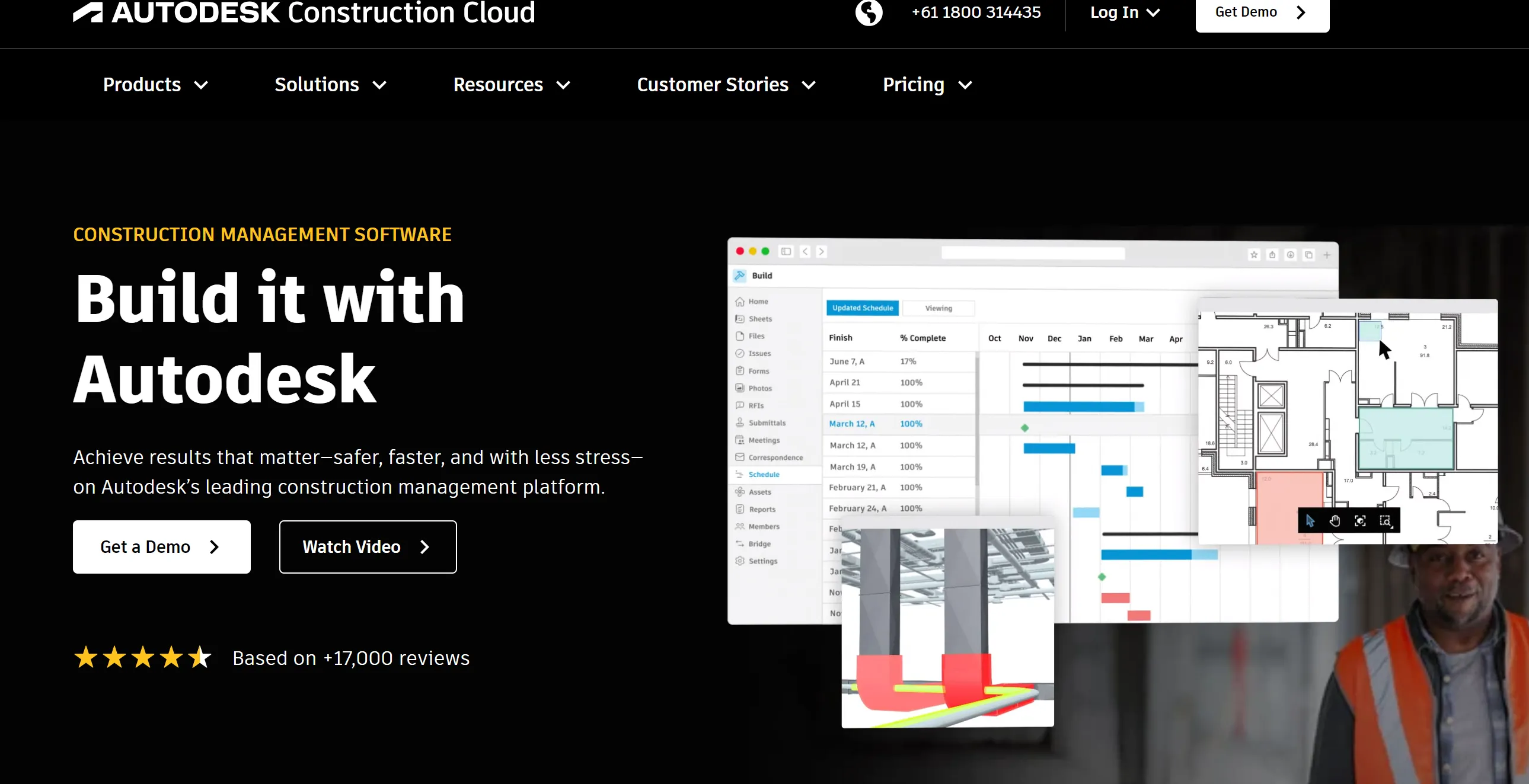
Task: Click the new tab plus icon in mockup browser
Action: click(x=1327, y=255)
